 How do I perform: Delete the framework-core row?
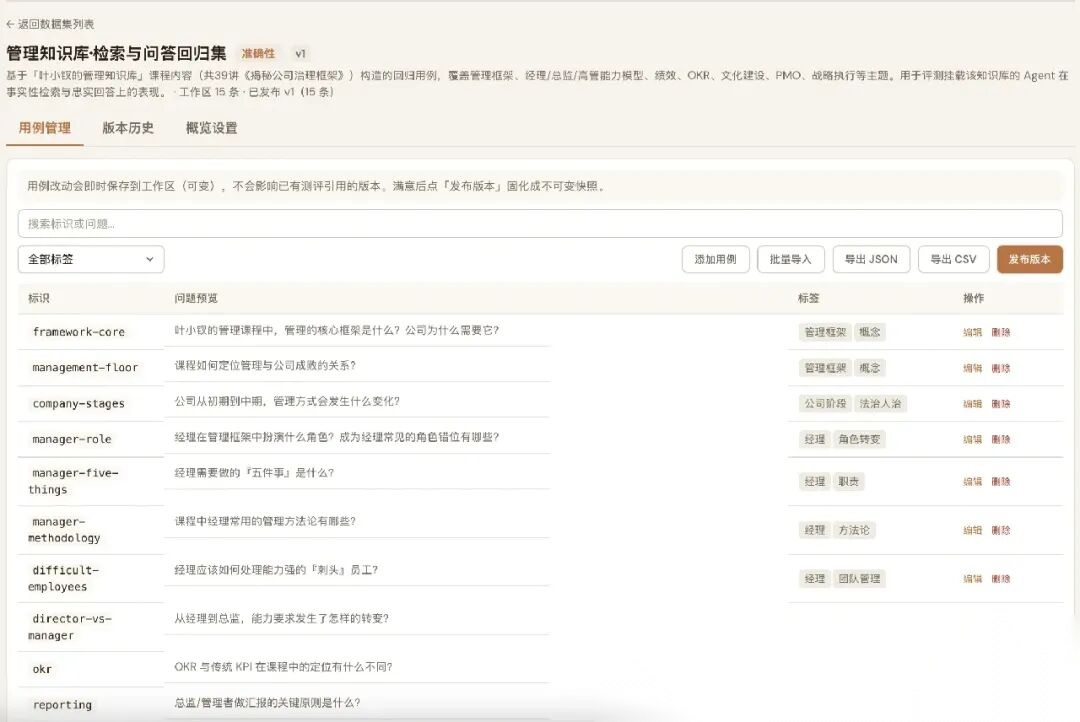1001,332
